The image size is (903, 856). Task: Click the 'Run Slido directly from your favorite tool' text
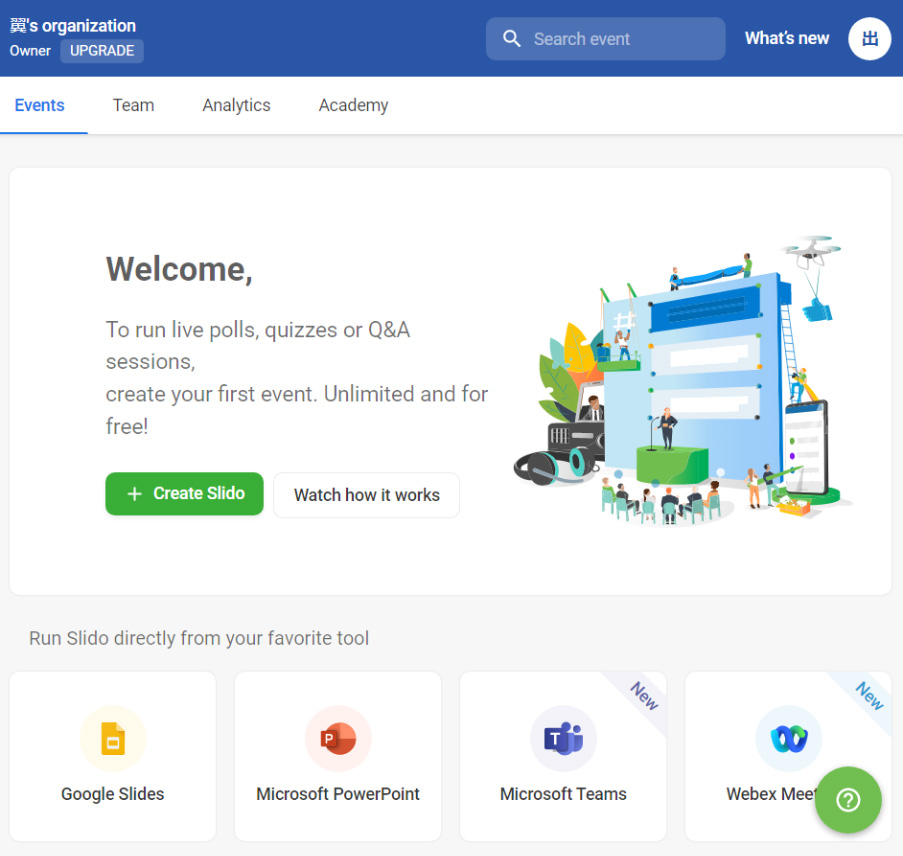199,638
